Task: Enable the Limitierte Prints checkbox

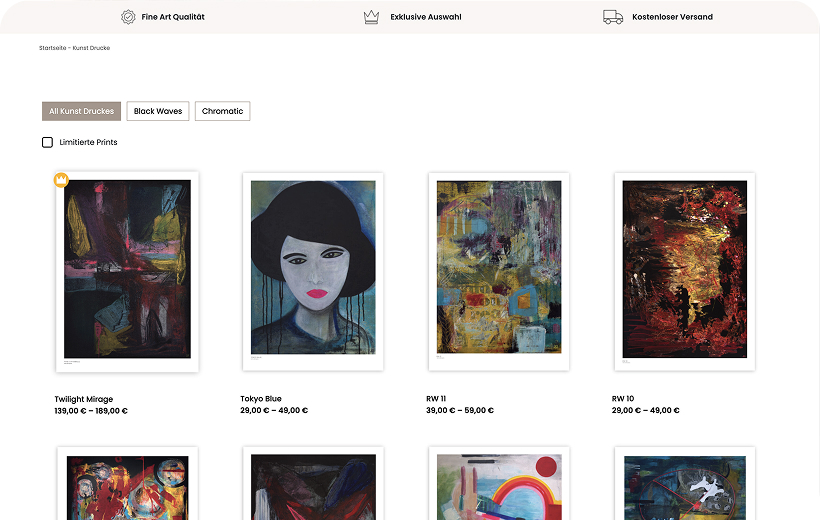Action: 47,142
